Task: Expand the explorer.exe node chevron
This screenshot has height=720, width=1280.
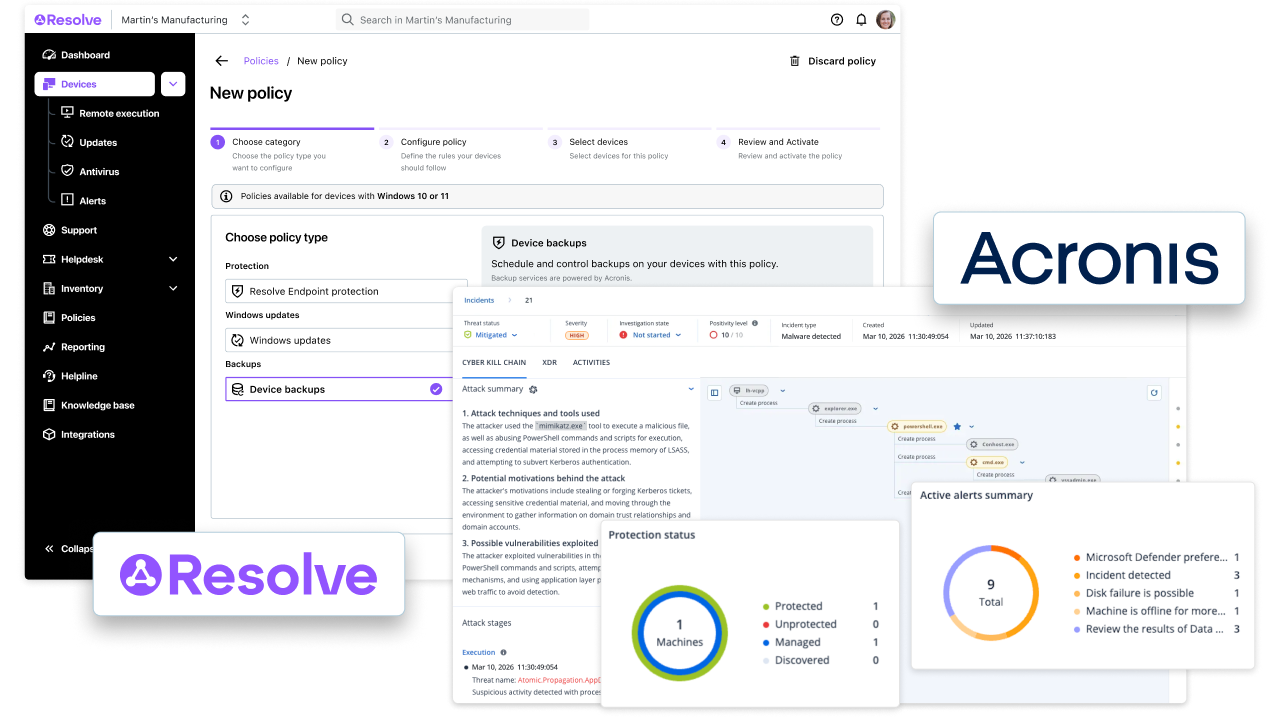Action: coord(875,408)
